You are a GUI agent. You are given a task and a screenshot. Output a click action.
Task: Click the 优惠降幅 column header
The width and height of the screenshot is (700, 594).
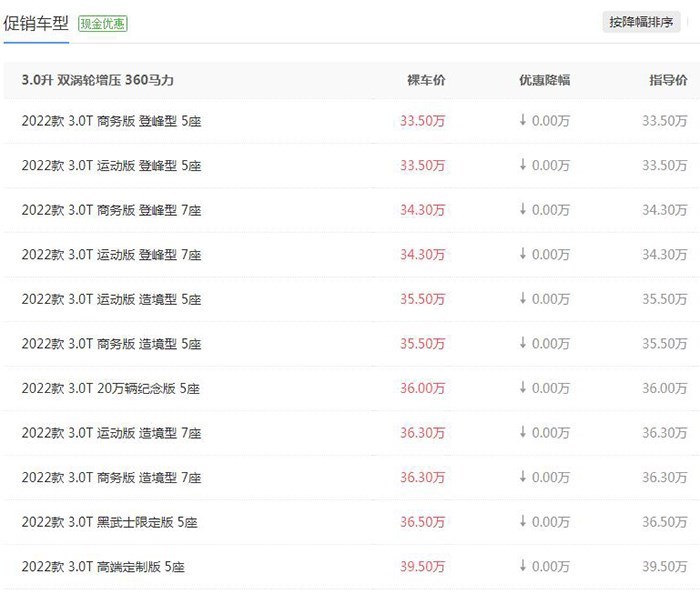[x=545, y=80]
